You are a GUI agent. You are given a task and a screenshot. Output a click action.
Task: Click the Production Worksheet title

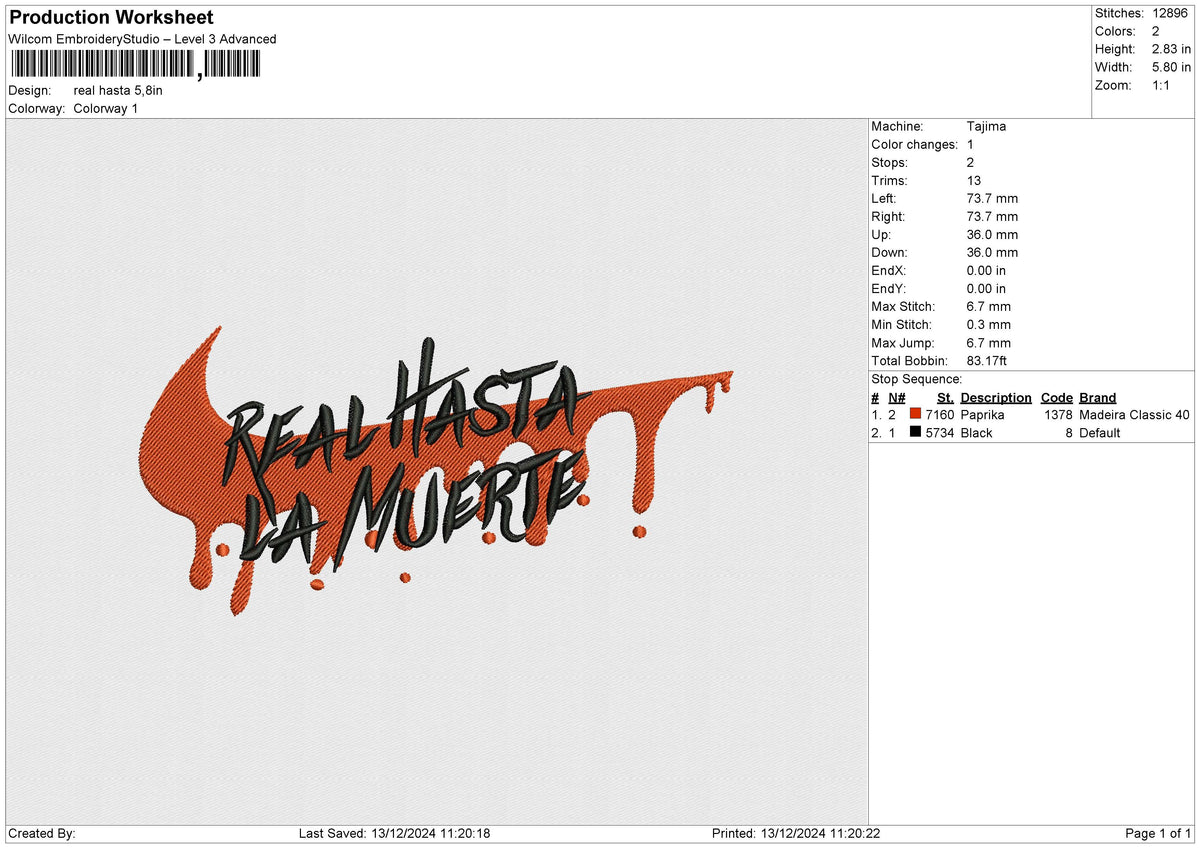[111, 18]
